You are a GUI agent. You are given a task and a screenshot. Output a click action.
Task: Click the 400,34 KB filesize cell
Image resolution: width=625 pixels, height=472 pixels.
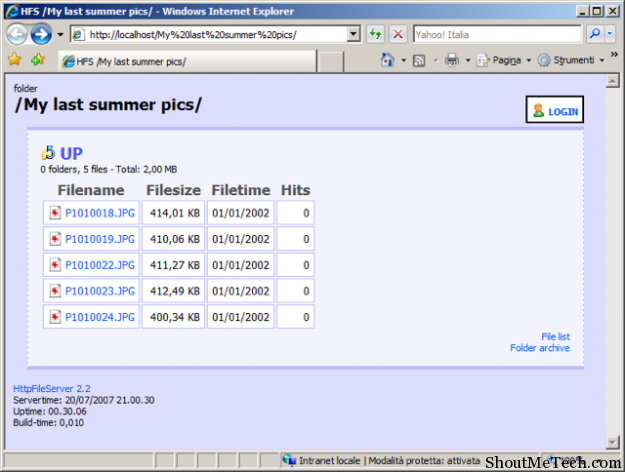pos(173,317)
